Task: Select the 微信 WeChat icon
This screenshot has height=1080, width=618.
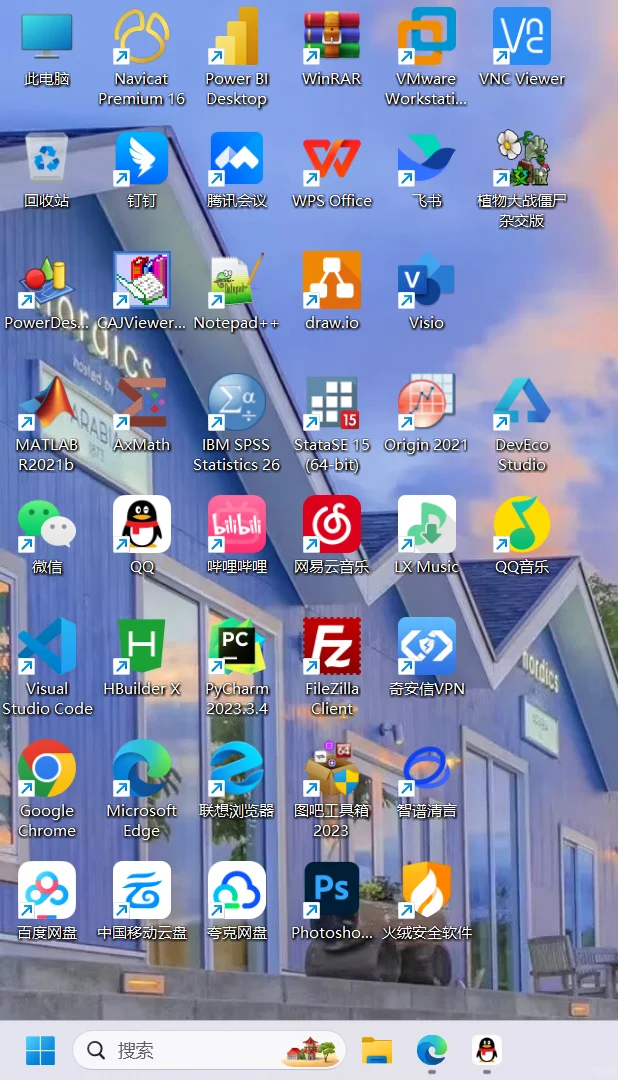Action: pos(47,524)
